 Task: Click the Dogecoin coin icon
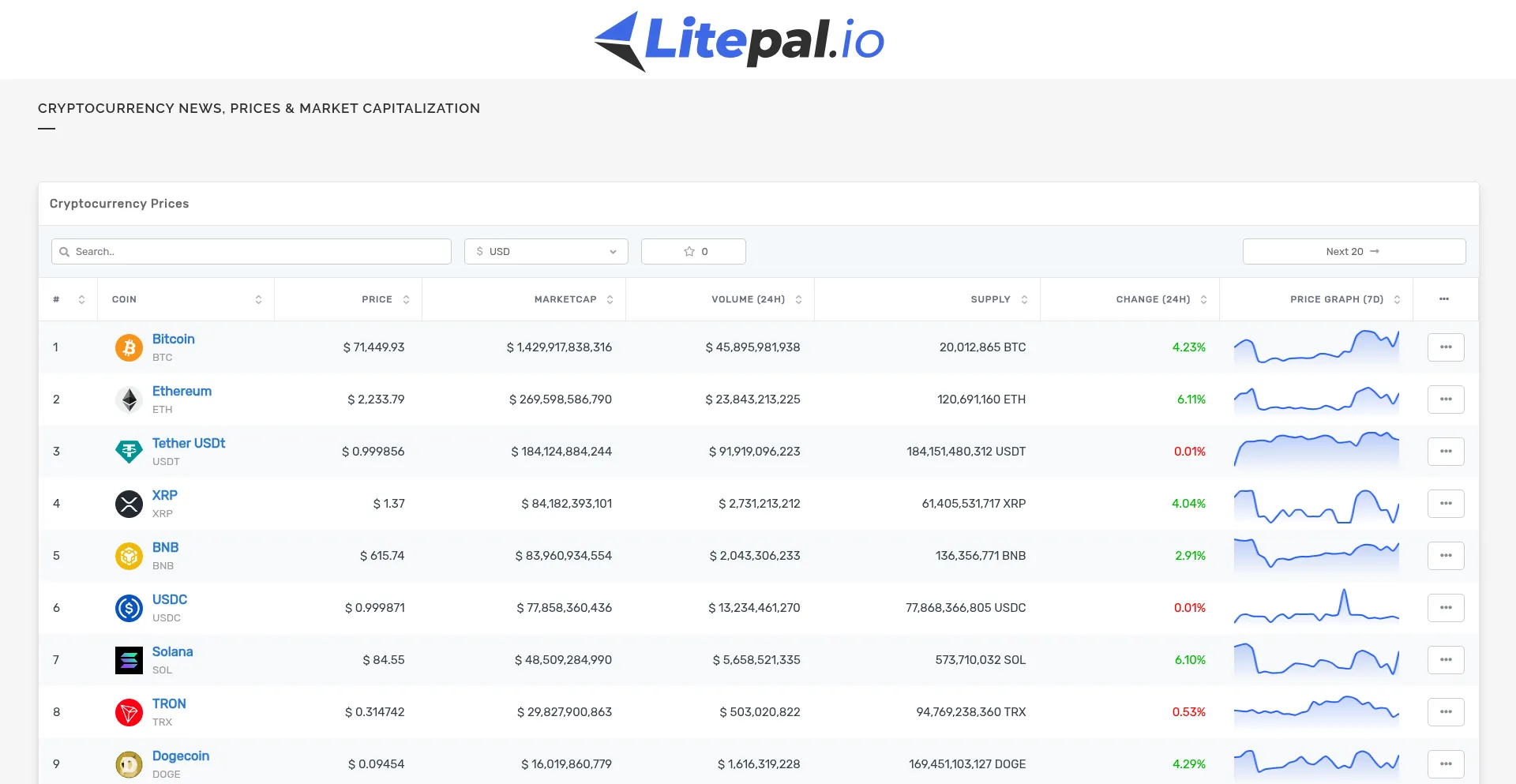point(129,764)
